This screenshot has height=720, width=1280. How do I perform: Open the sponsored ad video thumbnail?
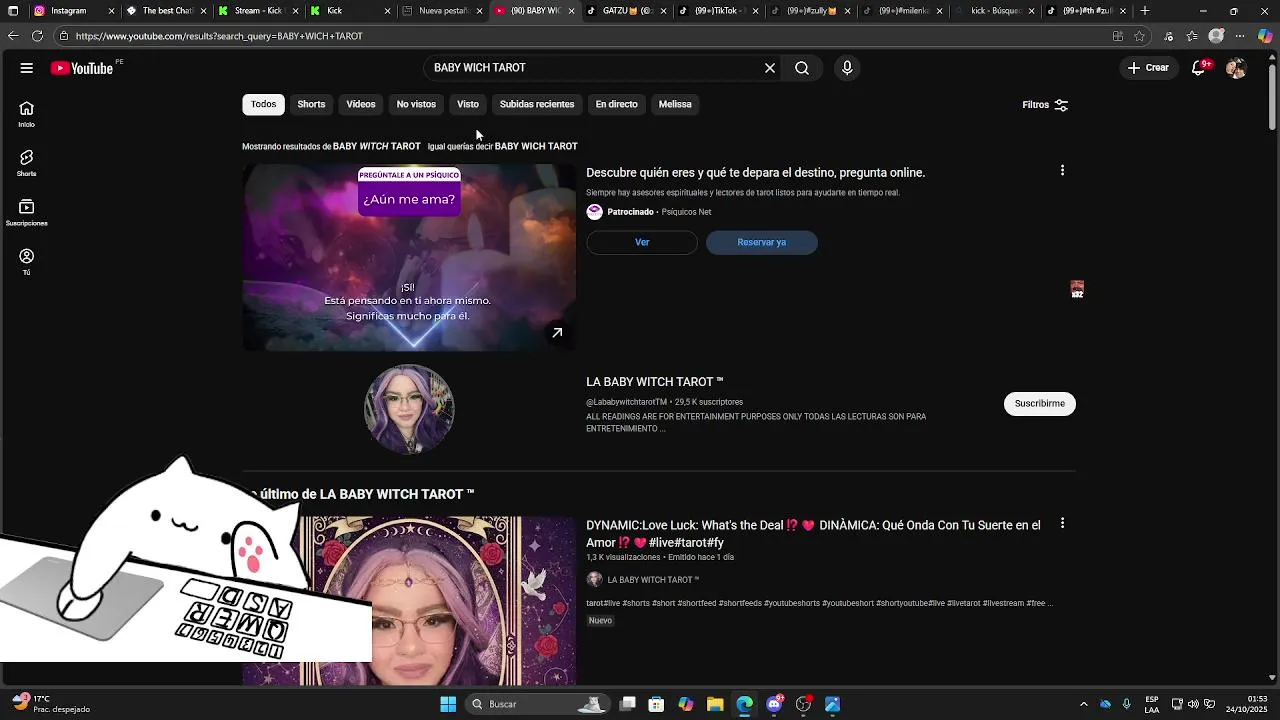409,257
